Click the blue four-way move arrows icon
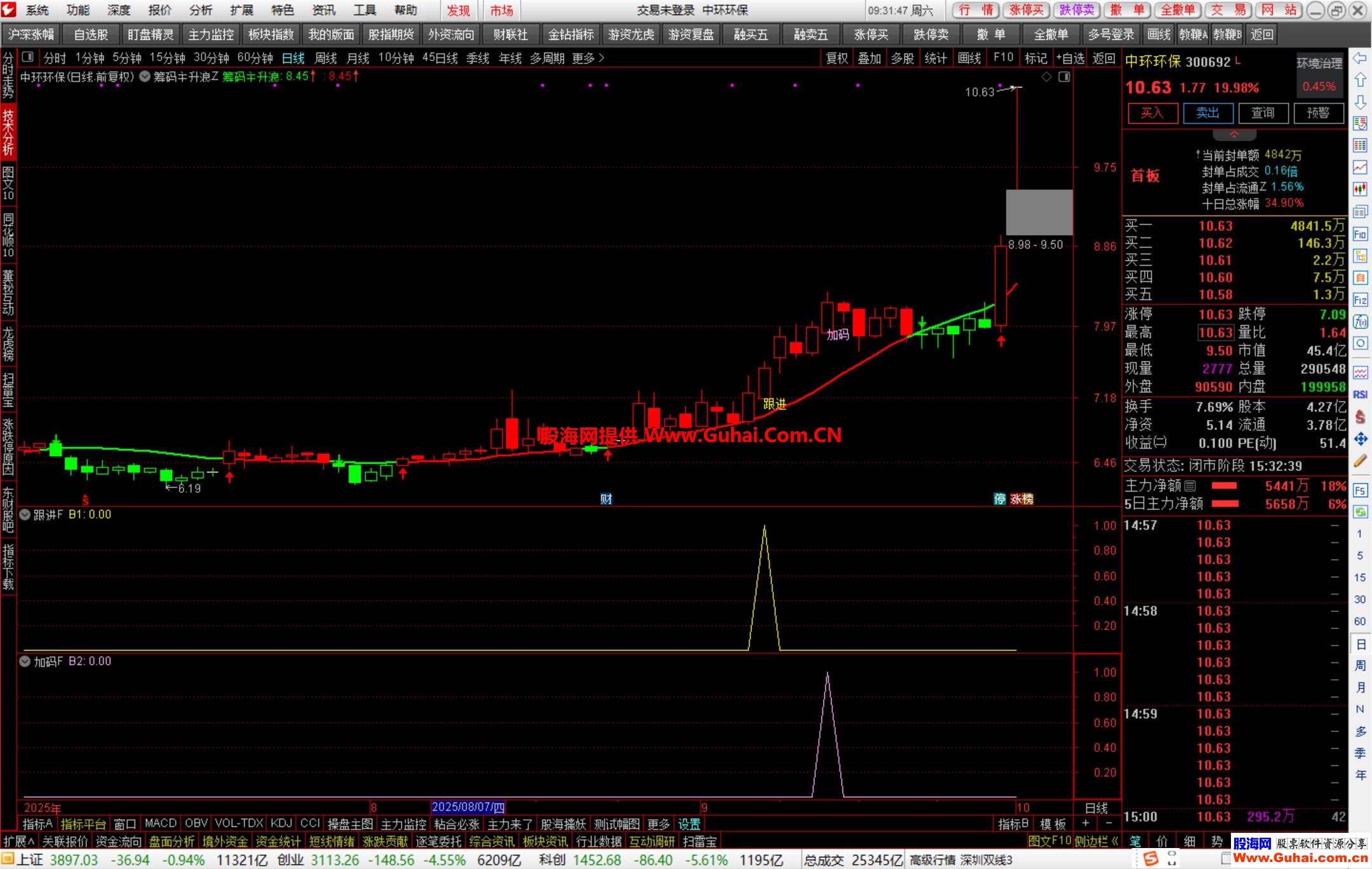The width and height of the screenshot is (1372, 869). click(x=1360, y=439)
